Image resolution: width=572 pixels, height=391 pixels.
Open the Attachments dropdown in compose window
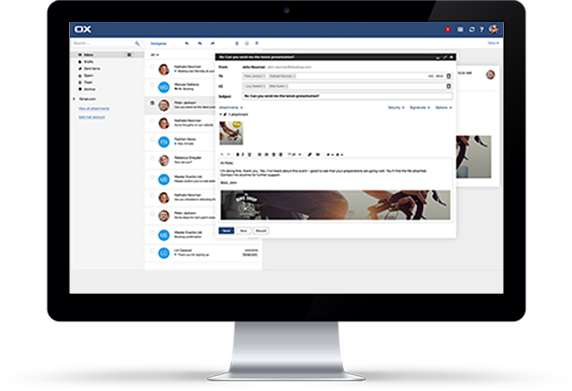point(231,108)
